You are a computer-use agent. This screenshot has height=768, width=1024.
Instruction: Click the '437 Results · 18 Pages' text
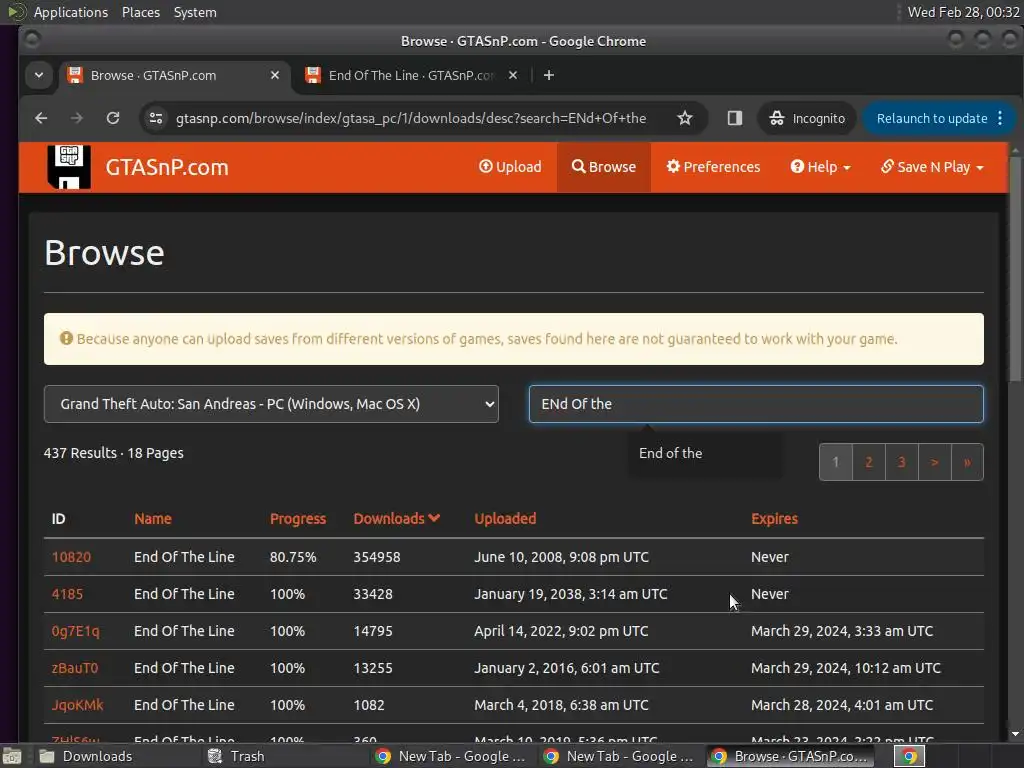(x=114, y=453)
